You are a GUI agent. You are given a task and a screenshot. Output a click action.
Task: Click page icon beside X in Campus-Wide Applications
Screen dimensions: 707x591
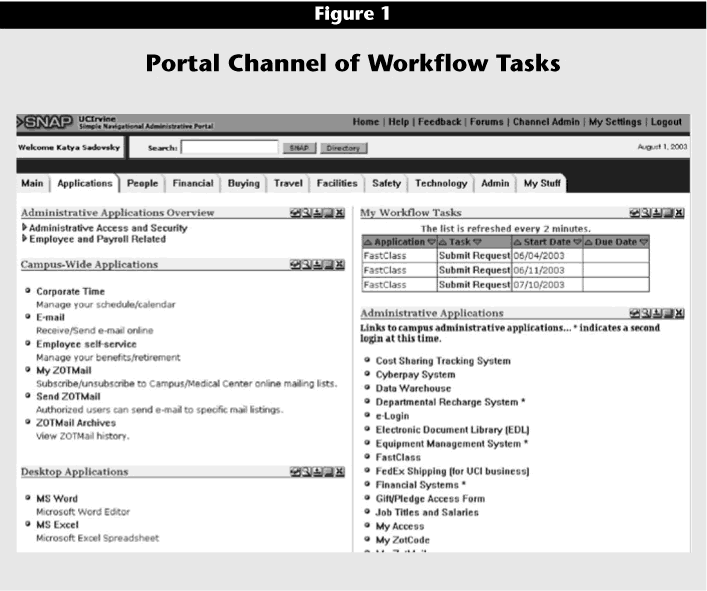click(x=329, y=265)
